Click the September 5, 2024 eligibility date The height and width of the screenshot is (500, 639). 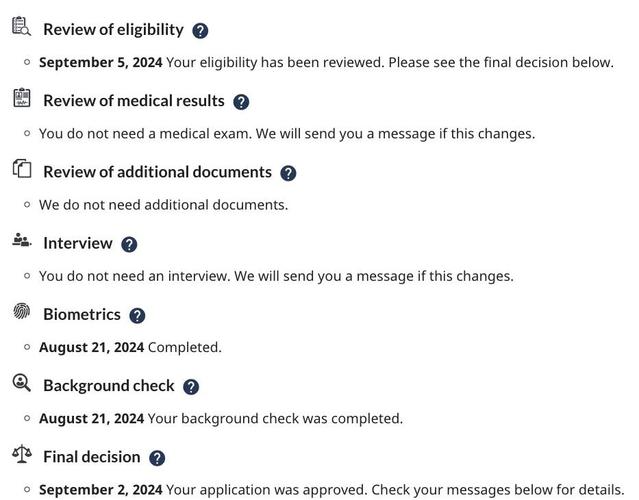[100, 62]
